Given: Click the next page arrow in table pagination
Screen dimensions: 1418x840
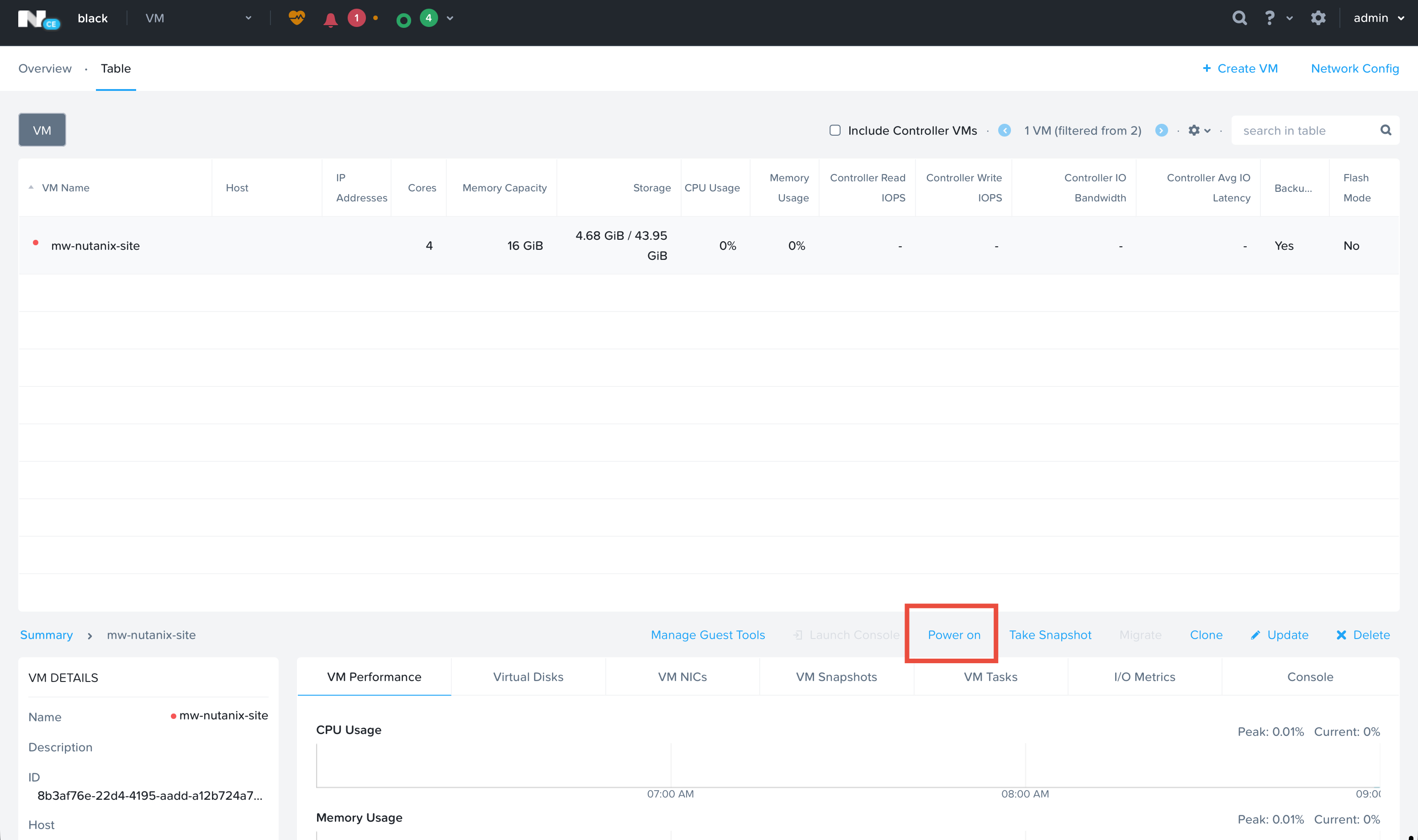Looking at the screenshot, I should point(1162,130).
